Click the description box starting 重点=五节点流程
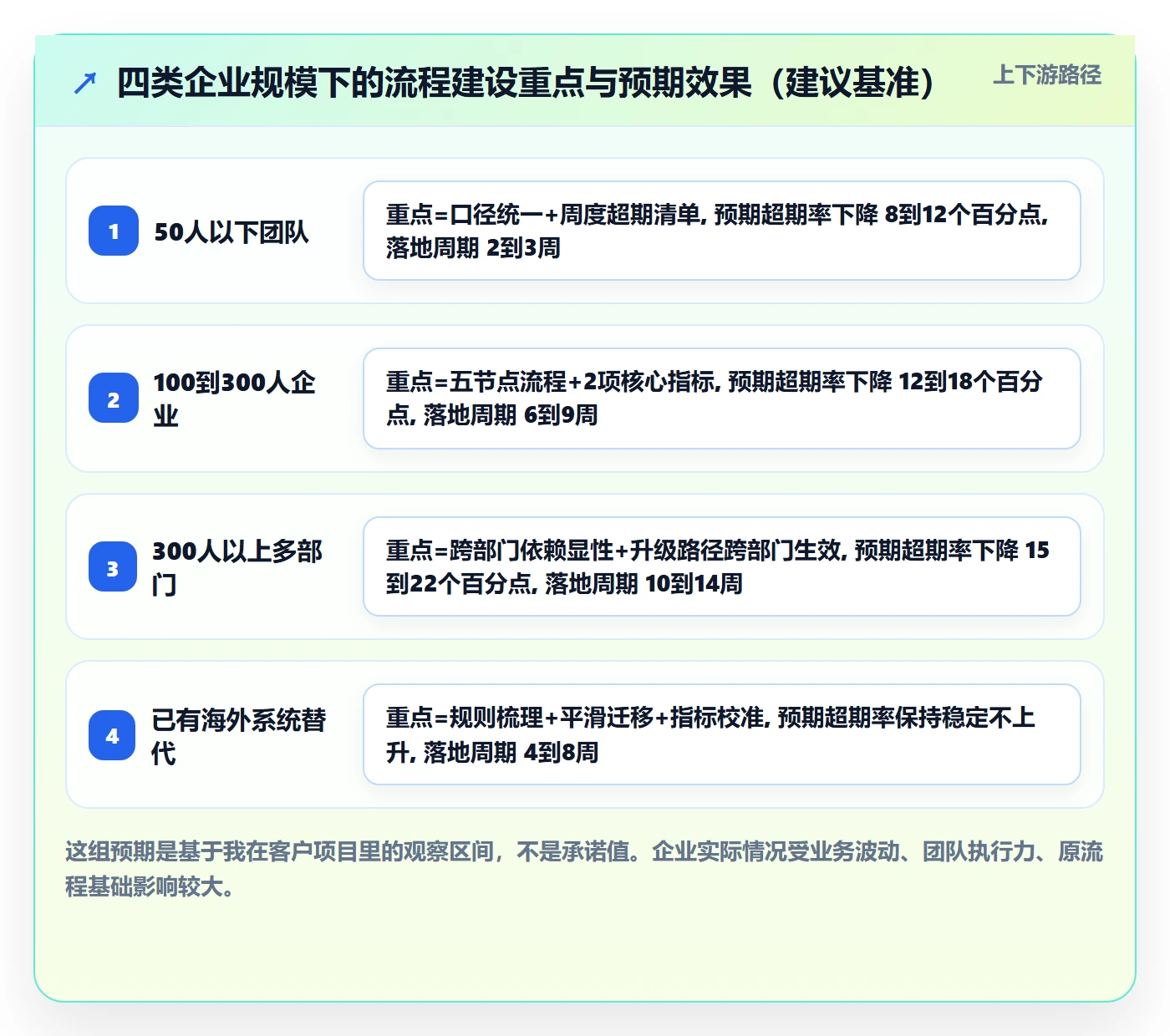 [x=722, y=399]
